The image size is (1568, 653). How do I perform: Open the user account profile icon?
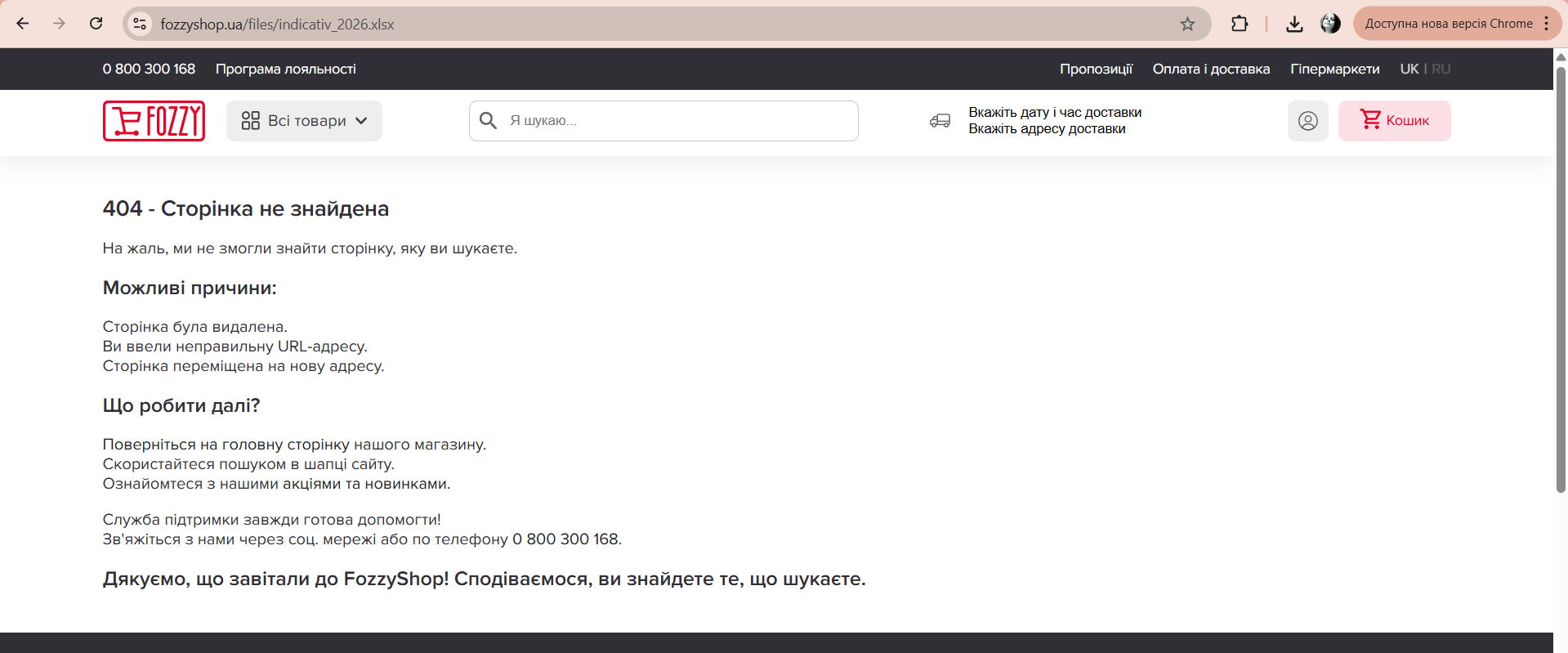click(x=1307, y=121)
